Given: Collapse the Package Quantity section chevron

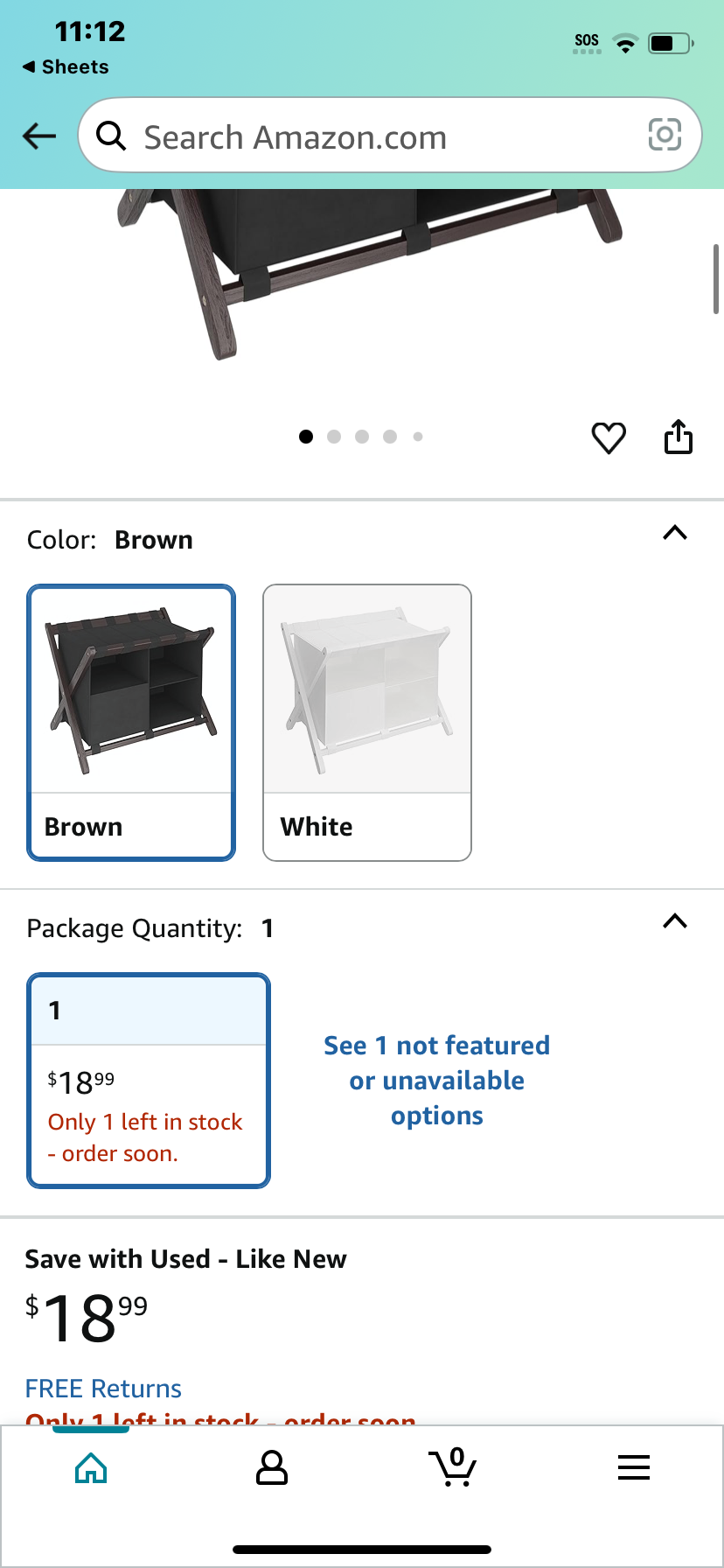Looking at the screenshot, I should tap(675, 921).
